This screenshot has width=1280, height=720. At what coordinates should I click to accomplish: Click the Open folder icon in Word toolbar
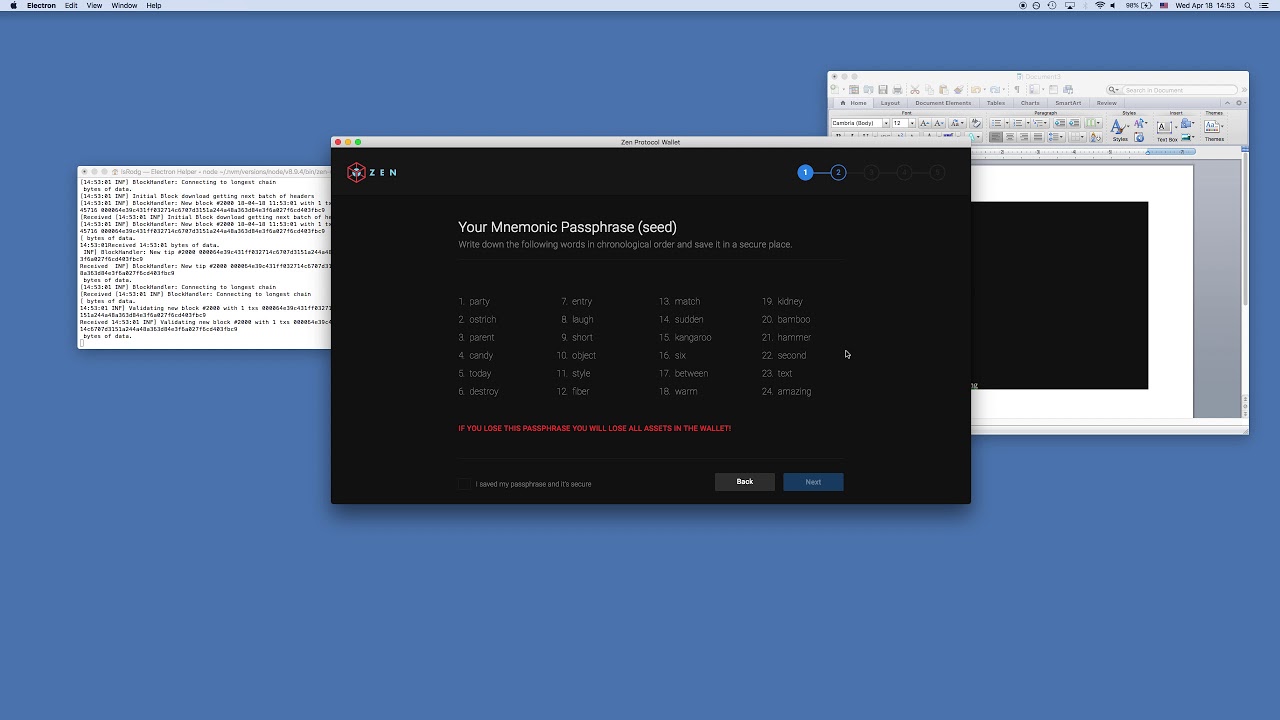point(868,90)
